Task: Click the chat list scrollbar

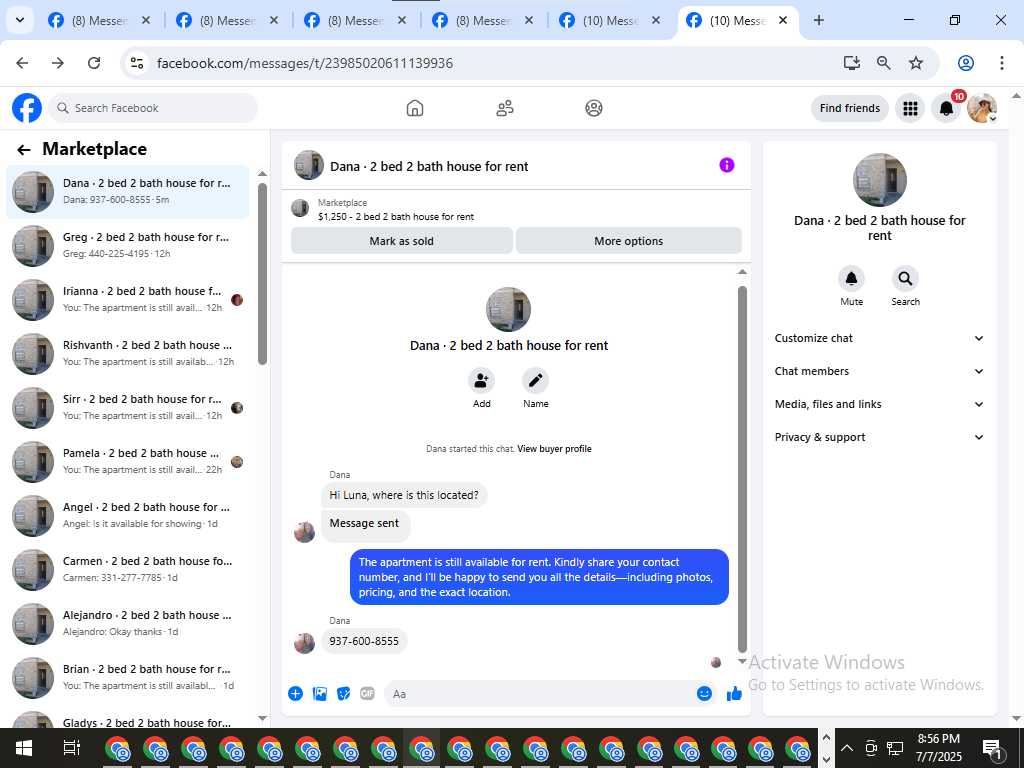Action: (263, 274)
